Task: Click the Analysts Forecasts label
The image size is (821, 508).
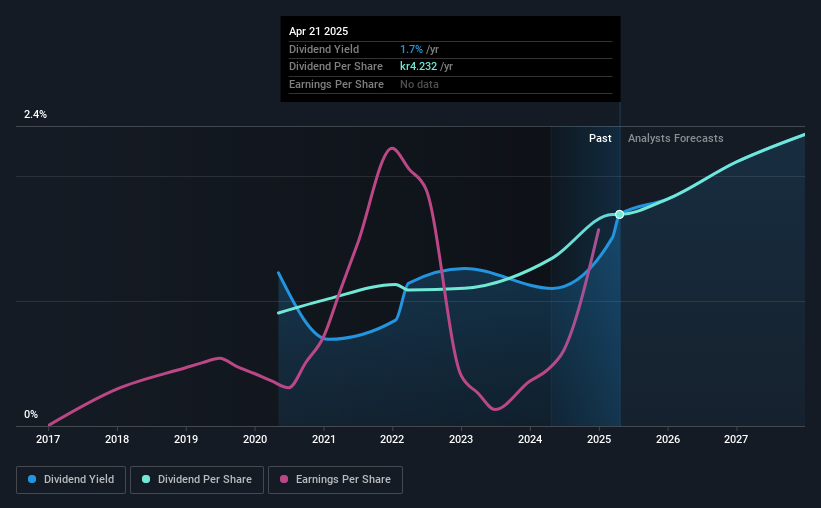Action: 675,138
